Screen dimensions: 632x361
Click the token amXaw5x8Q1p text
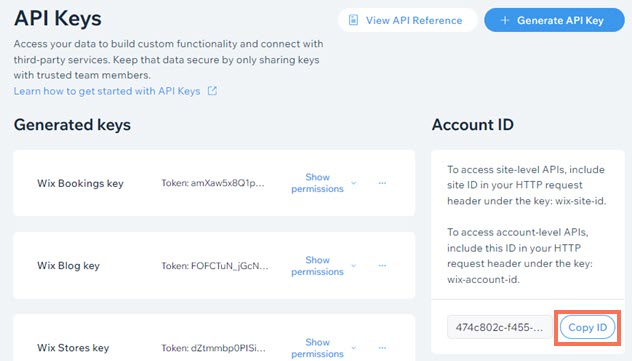[x=213, y=183]
